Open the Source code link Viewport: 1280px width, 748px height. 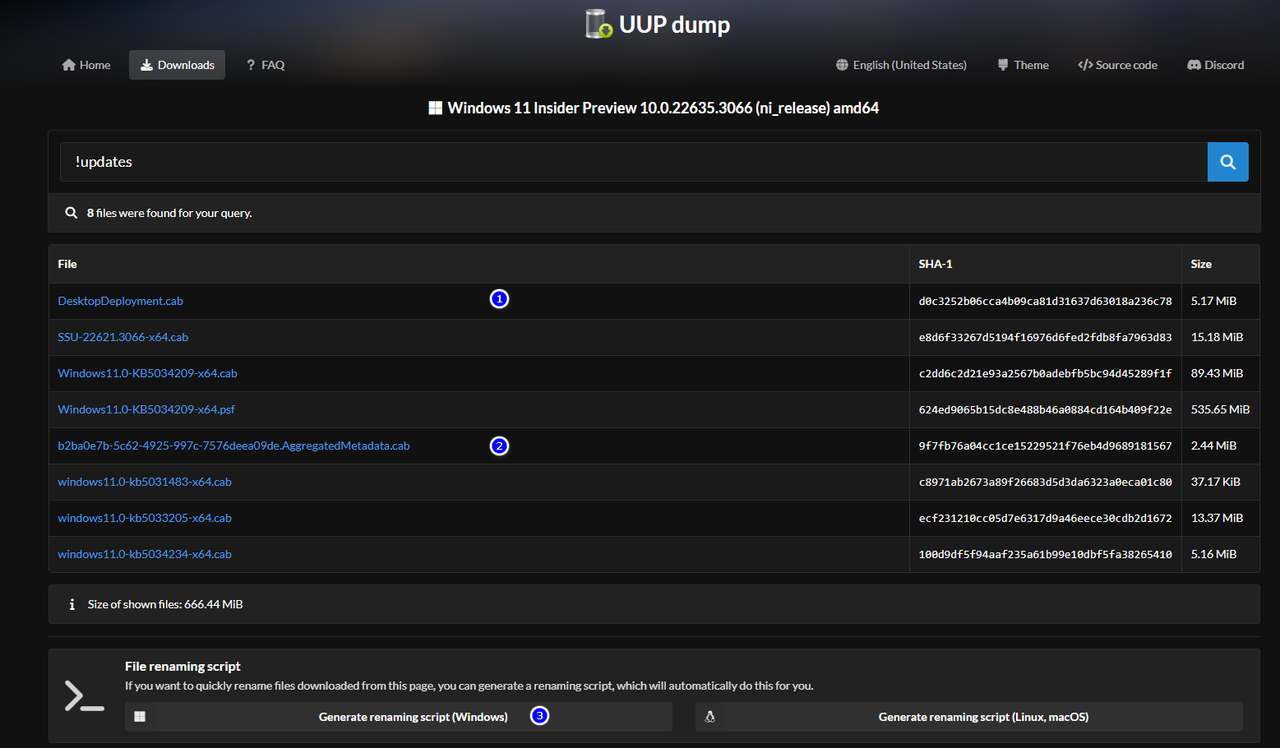click(x=1117, y=65)
